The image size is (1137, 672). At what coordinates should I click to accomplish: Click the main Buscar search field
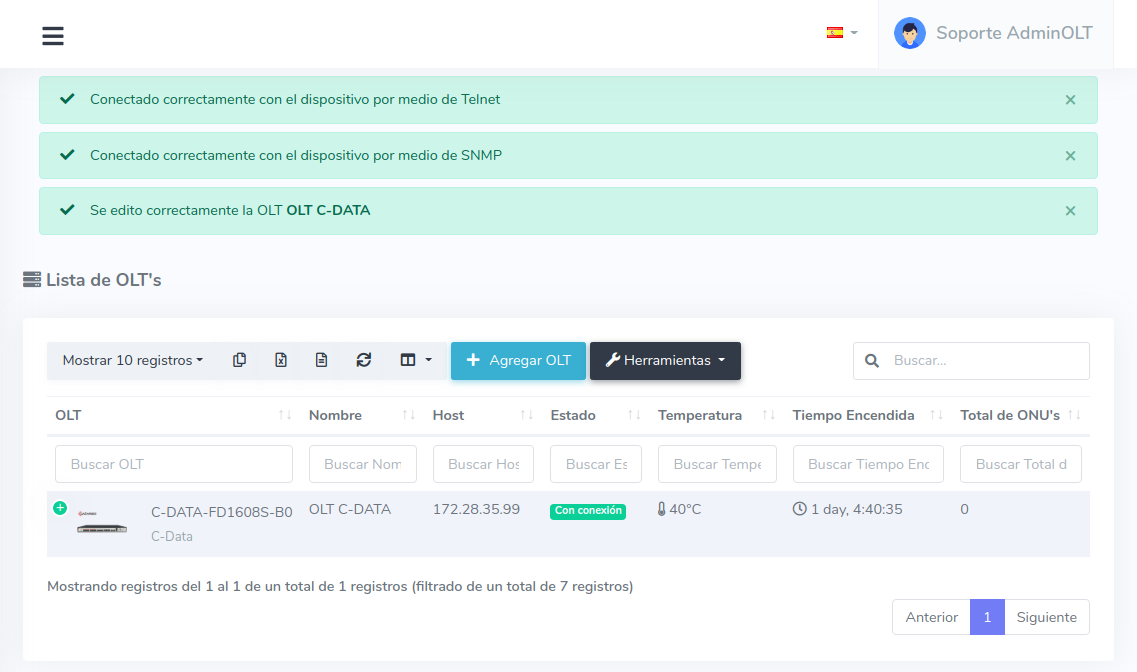pos(985,361)
